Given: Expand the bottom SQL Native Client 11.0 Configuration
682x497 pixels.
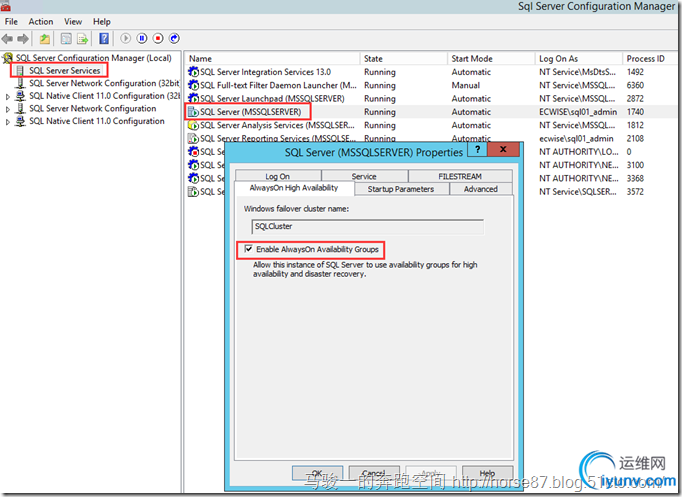Looking at the screenshot, I should point(7,122).
